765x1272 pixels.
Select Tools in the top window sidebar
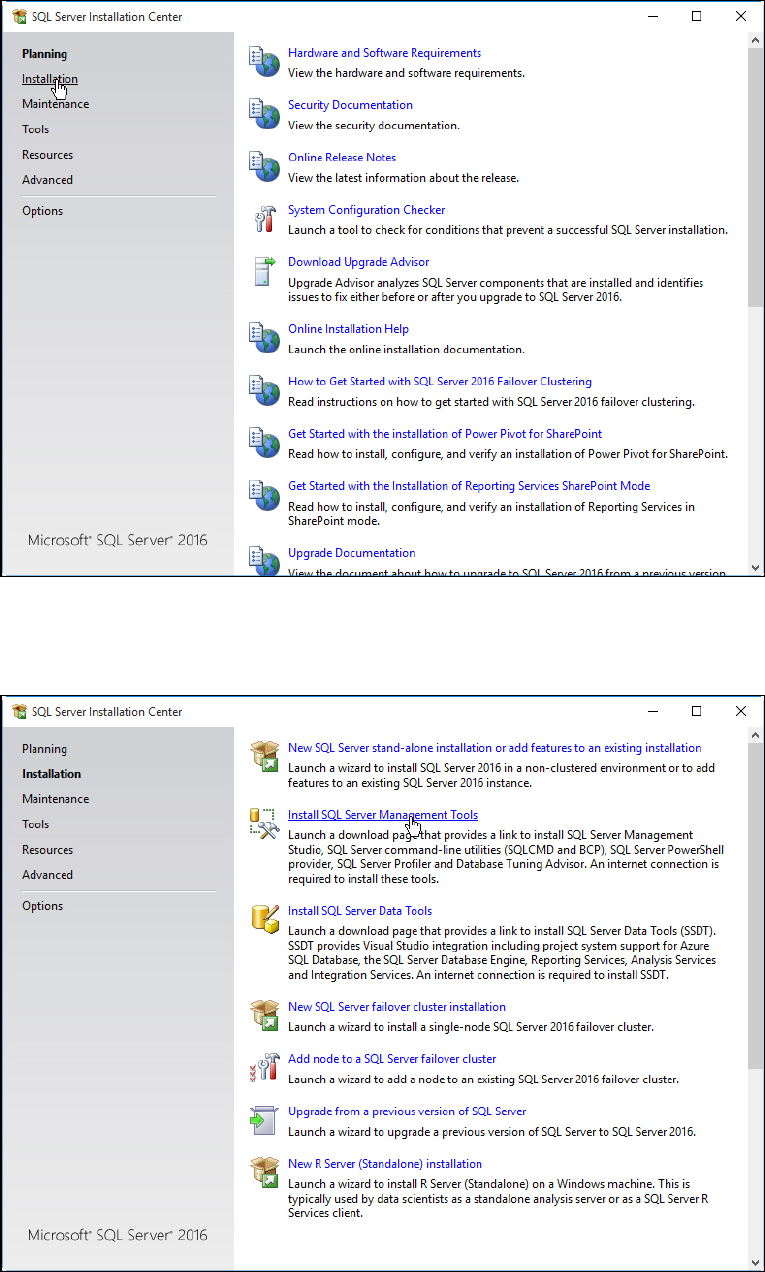[x=35, y=129]
